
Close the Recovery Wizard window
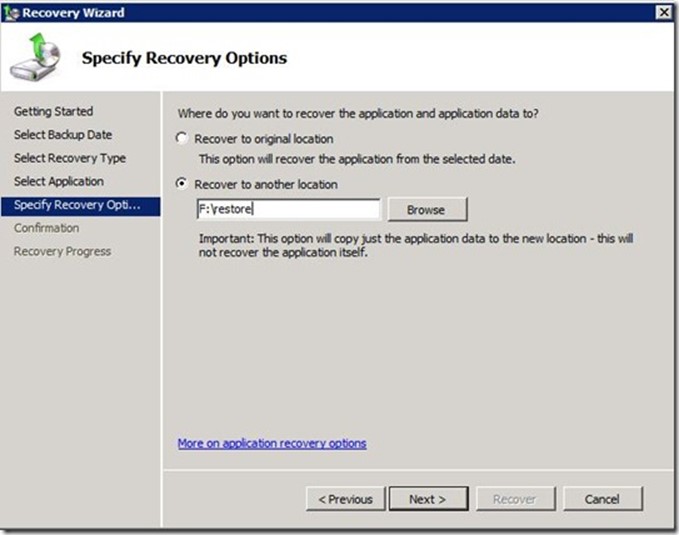pos(664,11)
